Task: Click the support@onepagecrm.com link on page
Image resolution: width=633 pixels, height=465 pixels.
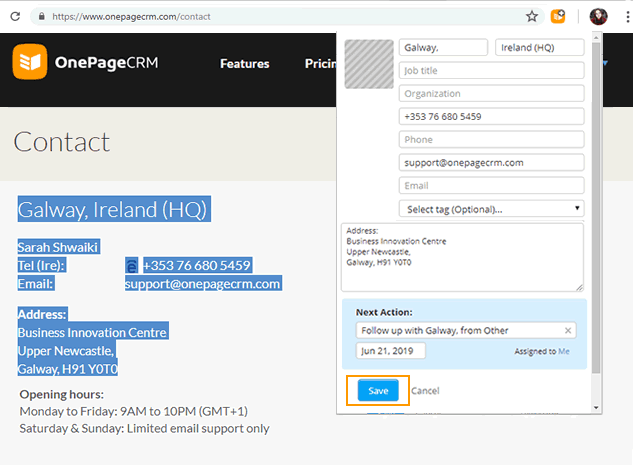Action: click(203, 284)
